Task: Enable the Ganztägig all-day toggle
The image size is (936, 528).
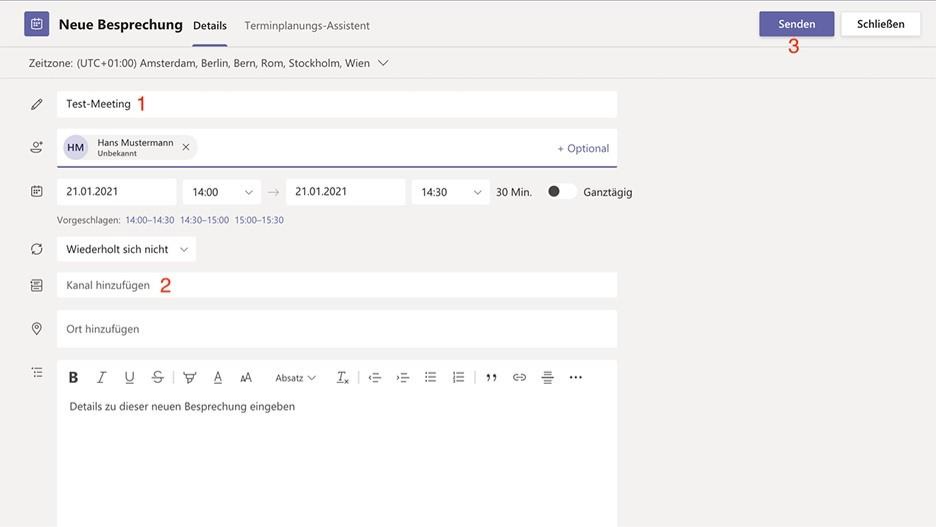Action: pos(561,192)
